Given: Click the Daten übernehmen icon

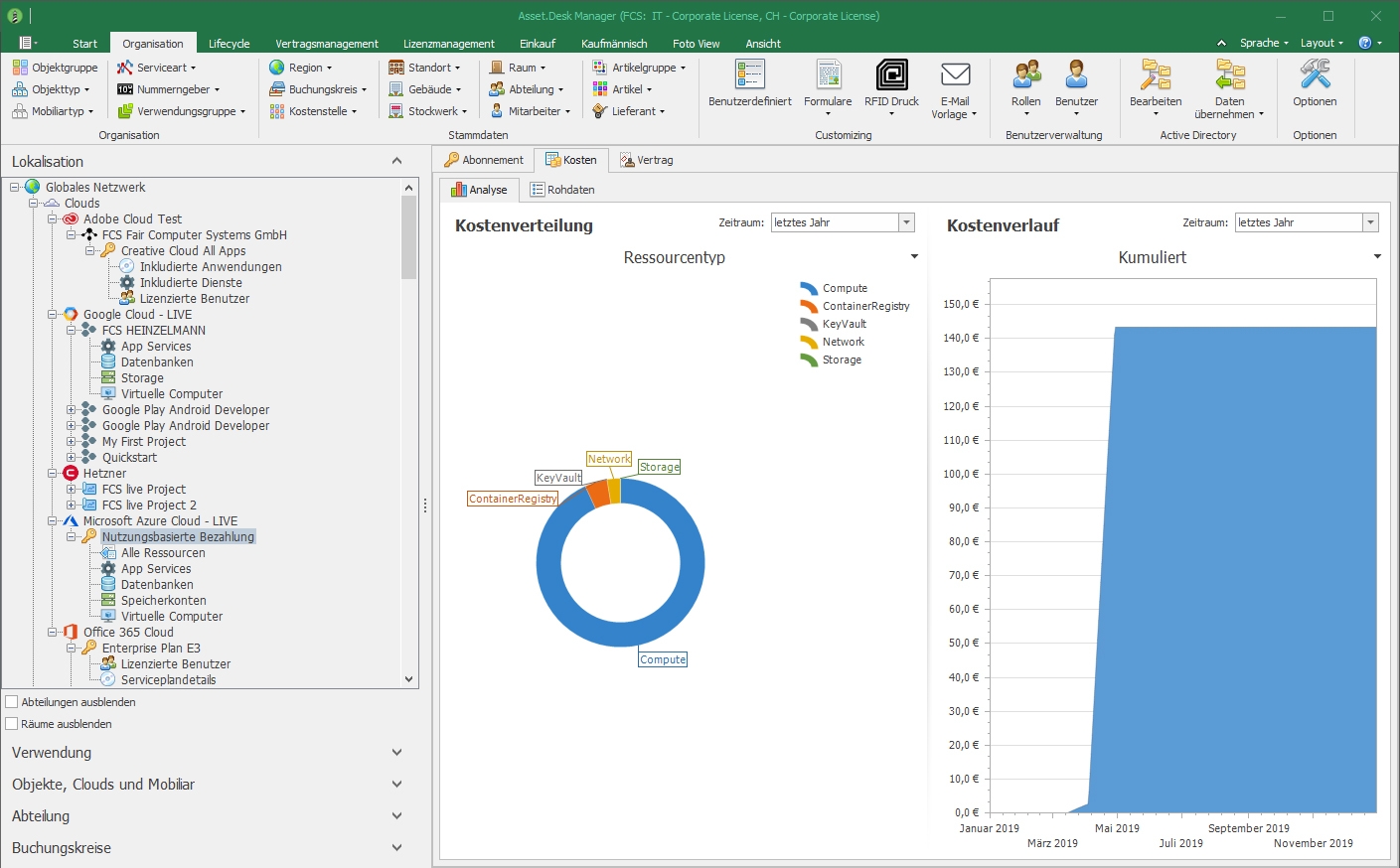Looking at the screenshot, I should click(1229, 76).
